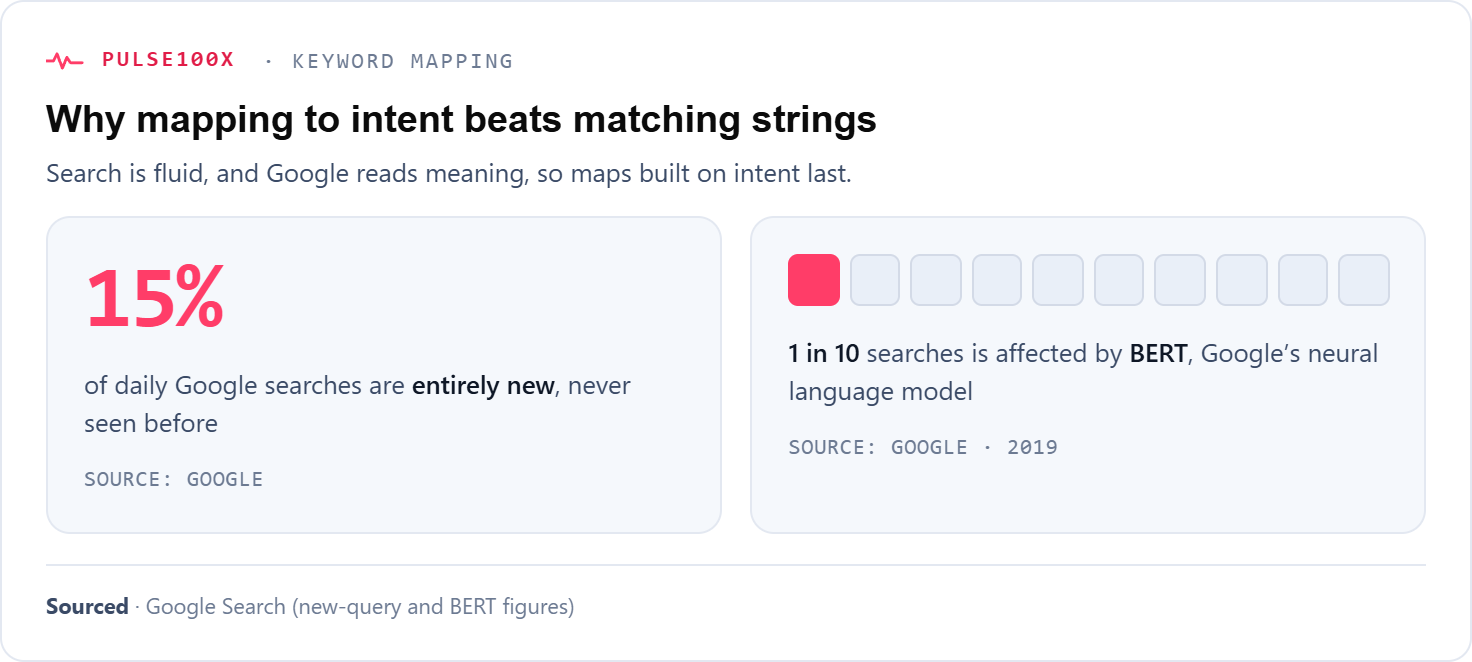
Task: Click the 'SOURCE: GOOGLE · 2019' label
Action: point(923,447)
